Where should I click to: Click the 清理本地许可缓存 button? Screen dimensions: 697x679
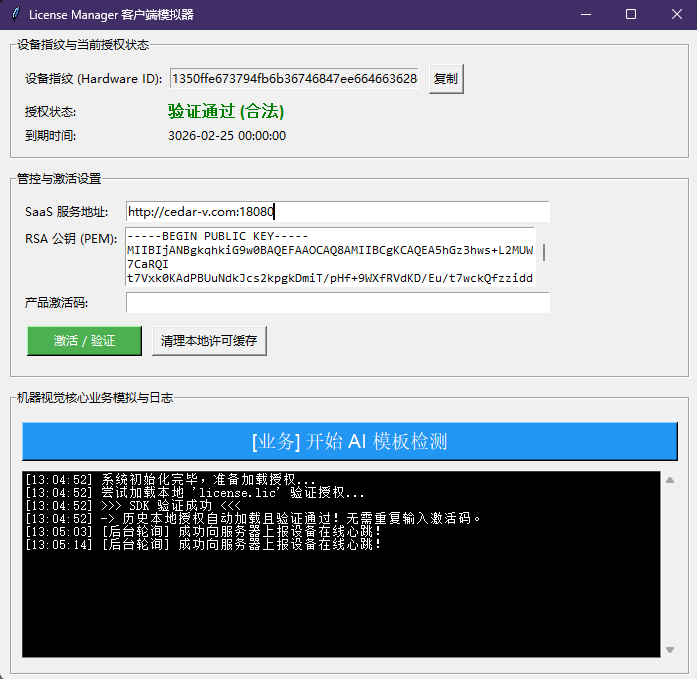(209, 341)
